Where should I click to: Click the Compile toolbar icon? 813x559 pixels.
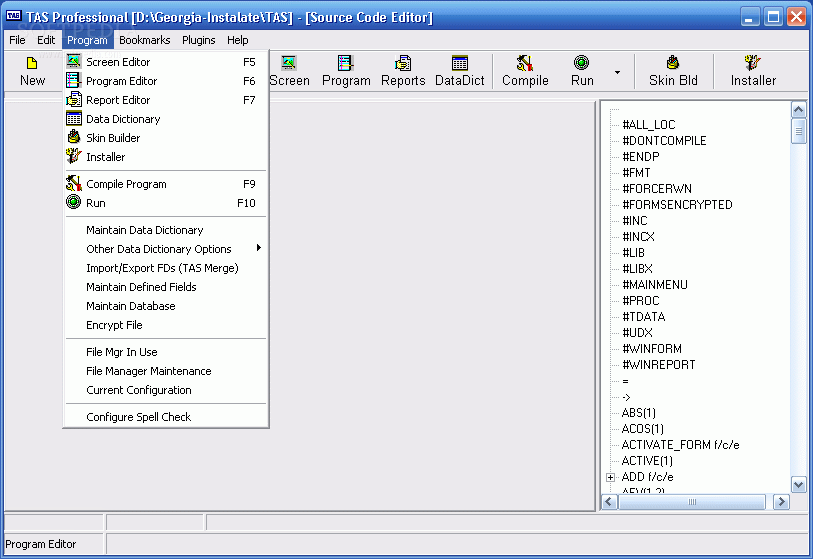(x=525, y=72)
